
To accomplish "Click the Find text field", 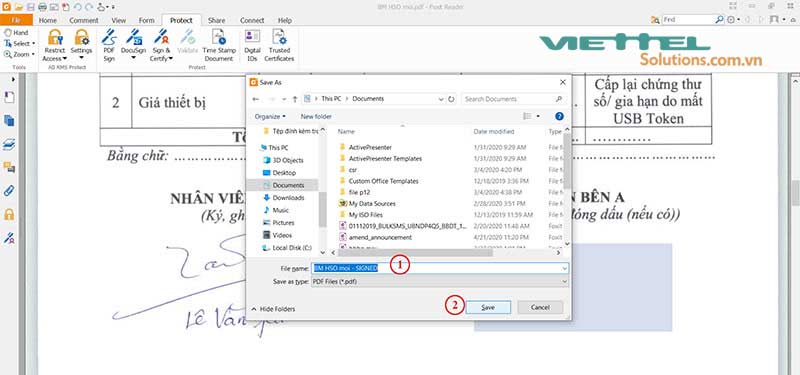I will pyautogui.click(x=688, y=19).
